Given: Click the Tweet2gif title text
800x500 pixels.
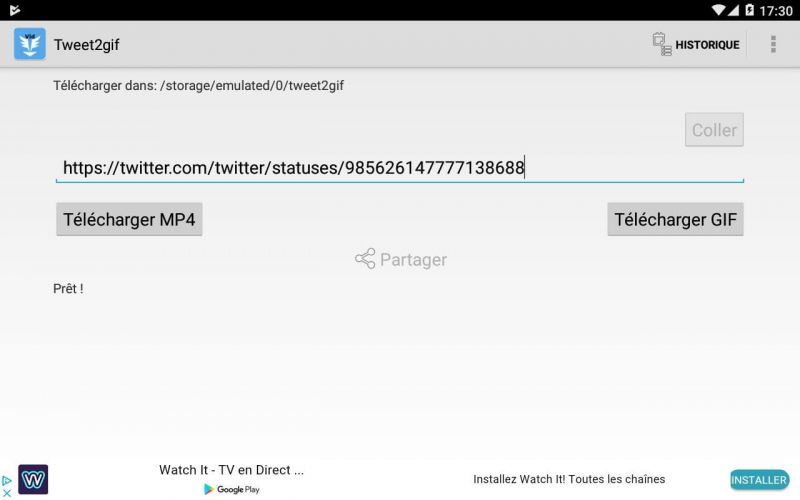Looking at the screenshot, I should click(87, 45).
